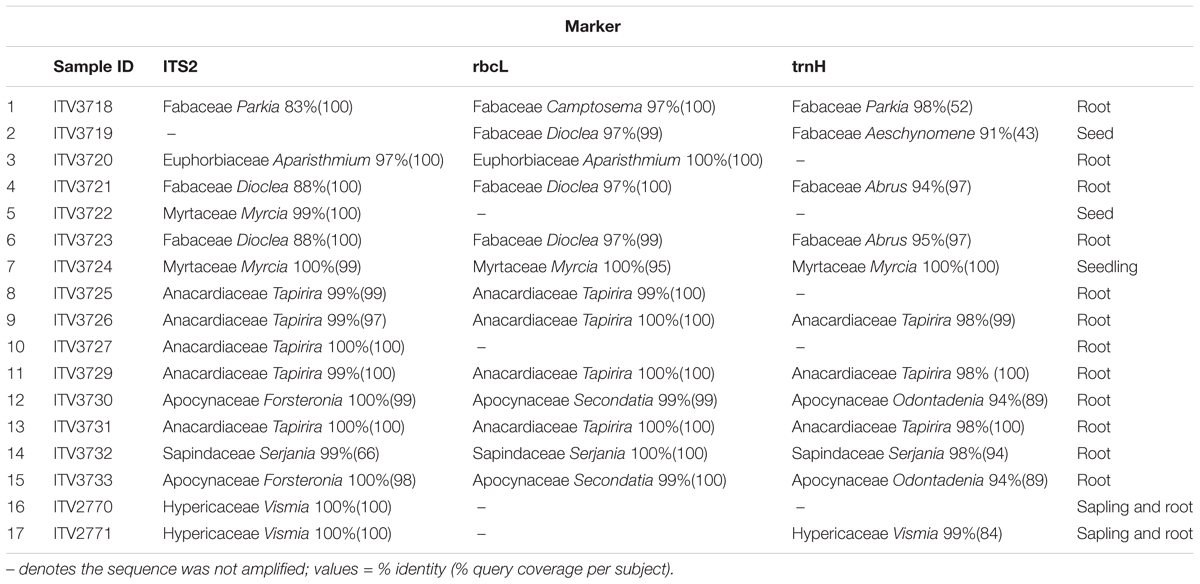Click sample ID ITV3722
Viewport: 1200px width, 584px height.
pyautogui.click(x=84, y=213)
